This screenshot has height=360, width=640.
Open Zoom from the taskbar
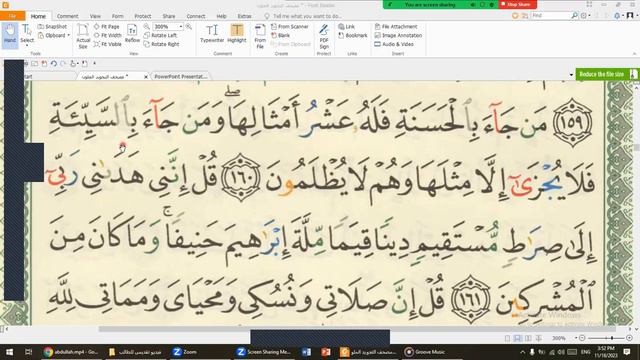184,352
